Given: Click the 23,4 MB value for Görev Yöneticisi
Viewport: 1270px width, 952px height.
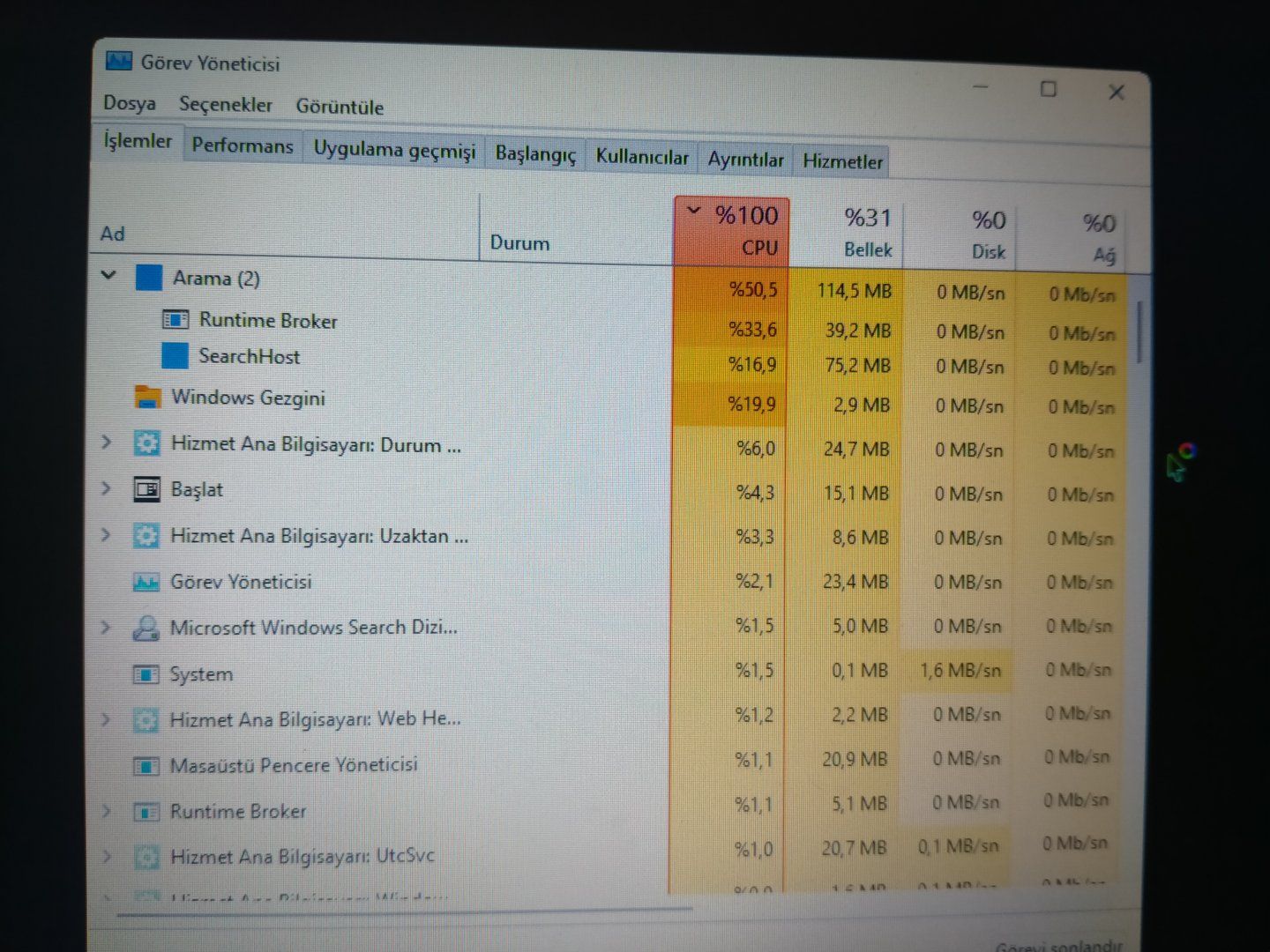Looking at the screenshot, I should click(855, 582).
